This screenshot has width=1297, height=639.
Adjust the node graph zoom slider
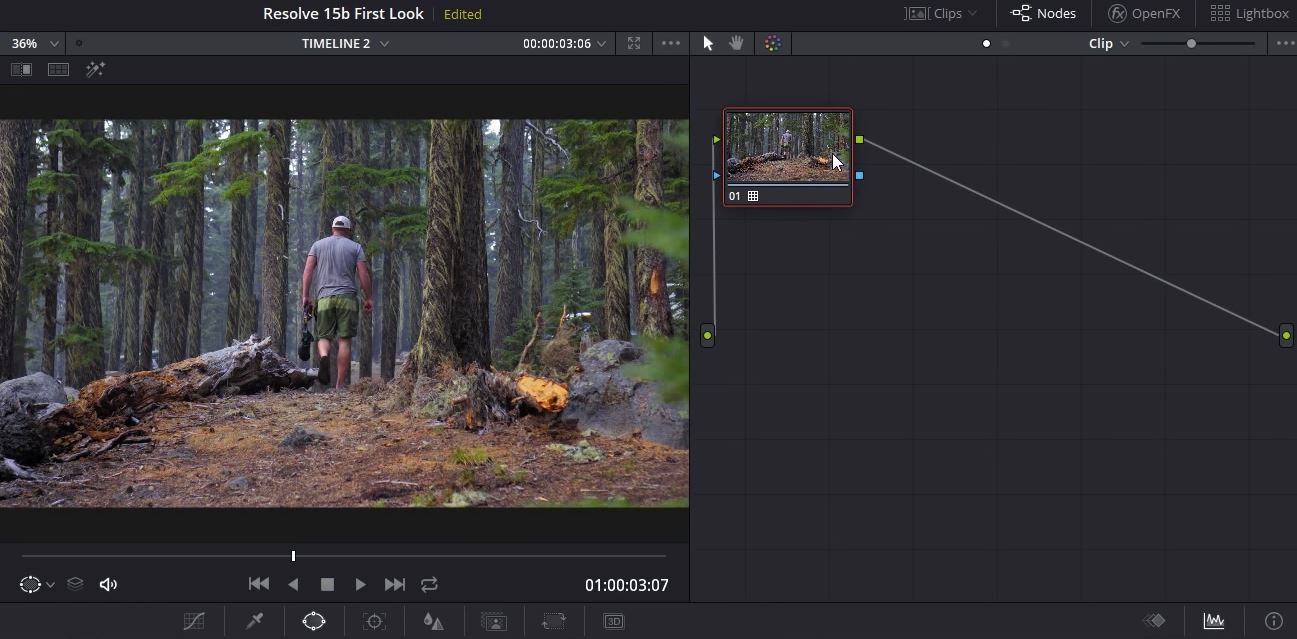click(x=1191, y=43)
